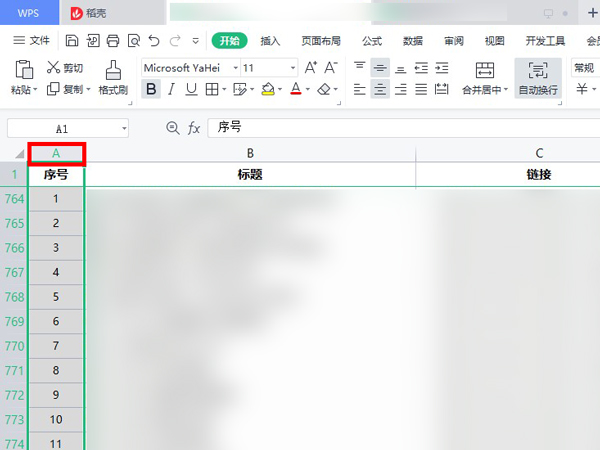Image resolution: width=600 pixels, height=450 pixels.
Task: Toggle Italic formatting
Action: pos(171,89)
